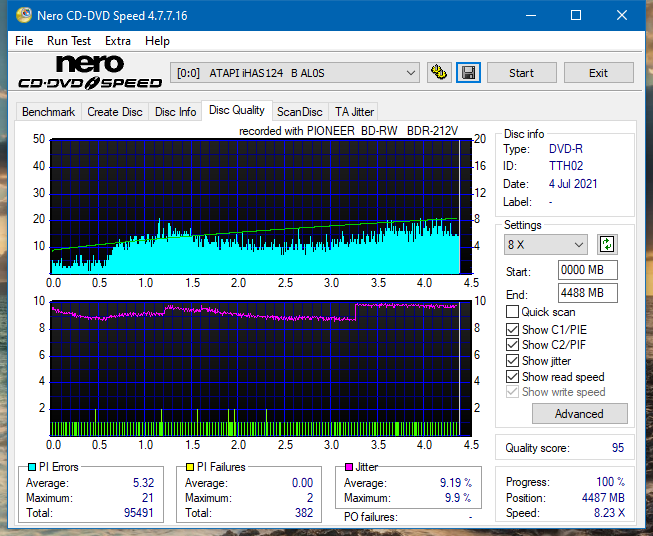Click the Jitter maximum 9.9 % value
The width and height of the screenshot is (653, 536).
458,498
